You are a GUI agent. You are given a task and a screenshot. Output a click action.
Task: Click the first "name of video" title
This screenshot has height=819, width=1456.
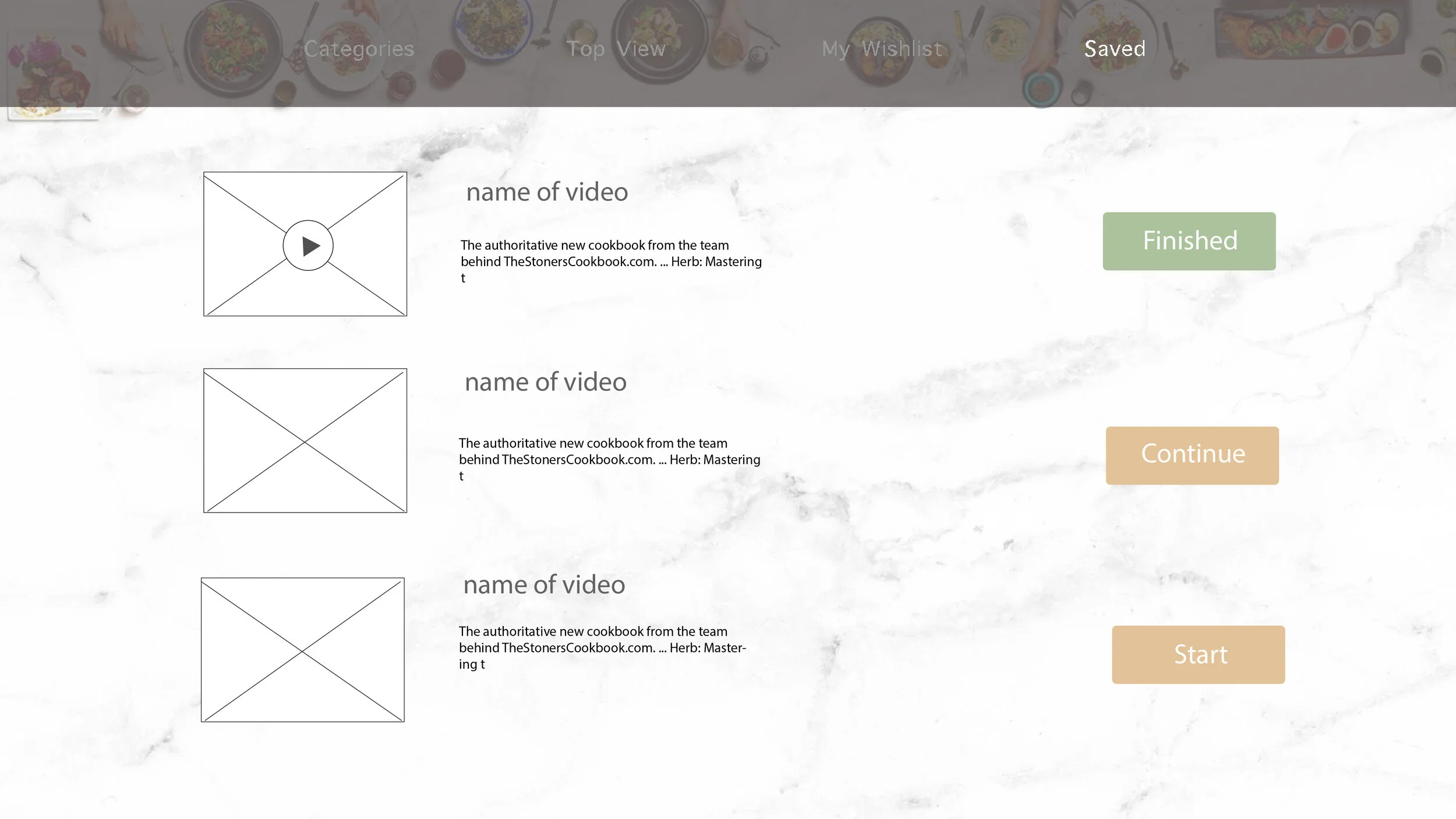(x=547, y=192)
